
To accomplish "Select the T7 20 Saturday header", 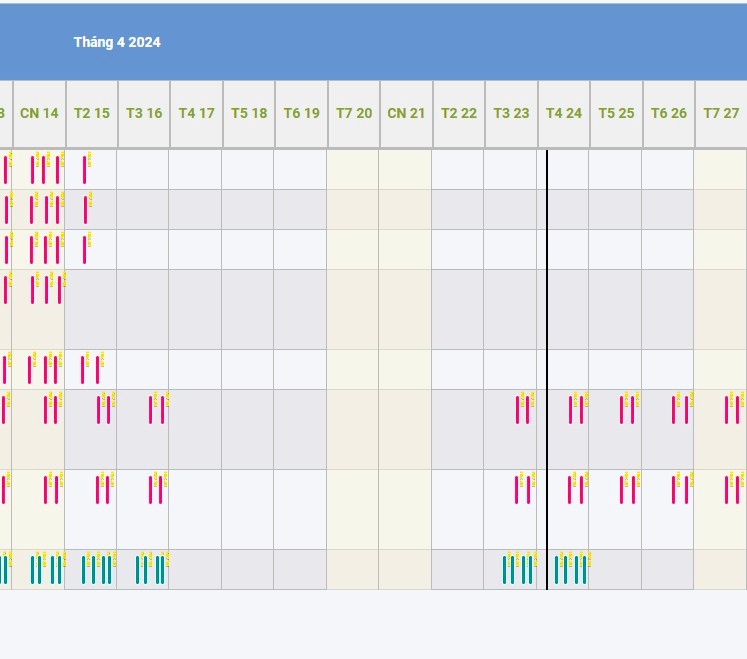I will (x=354, y=113).
